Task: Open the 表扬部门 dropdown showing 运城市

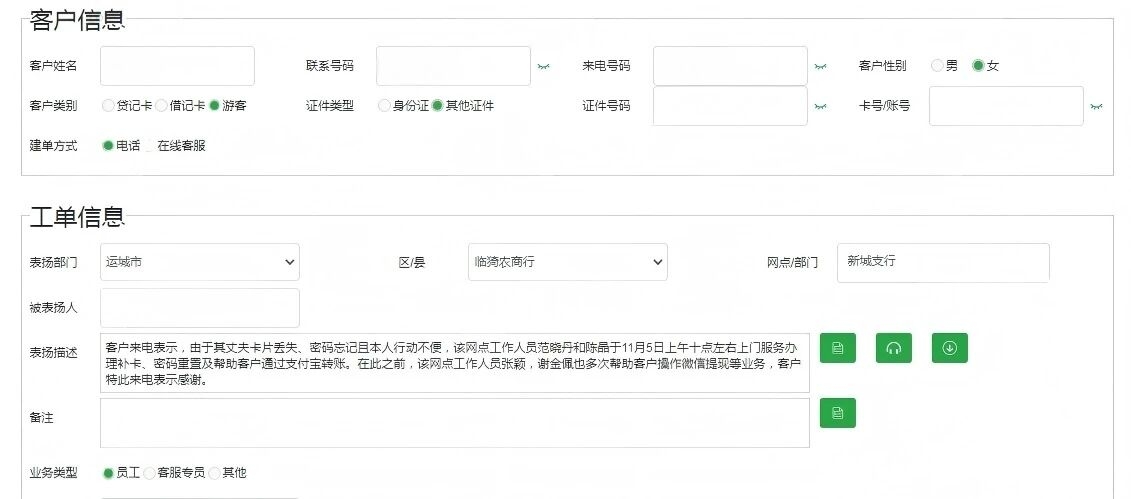Action: (x=200, y=262)
